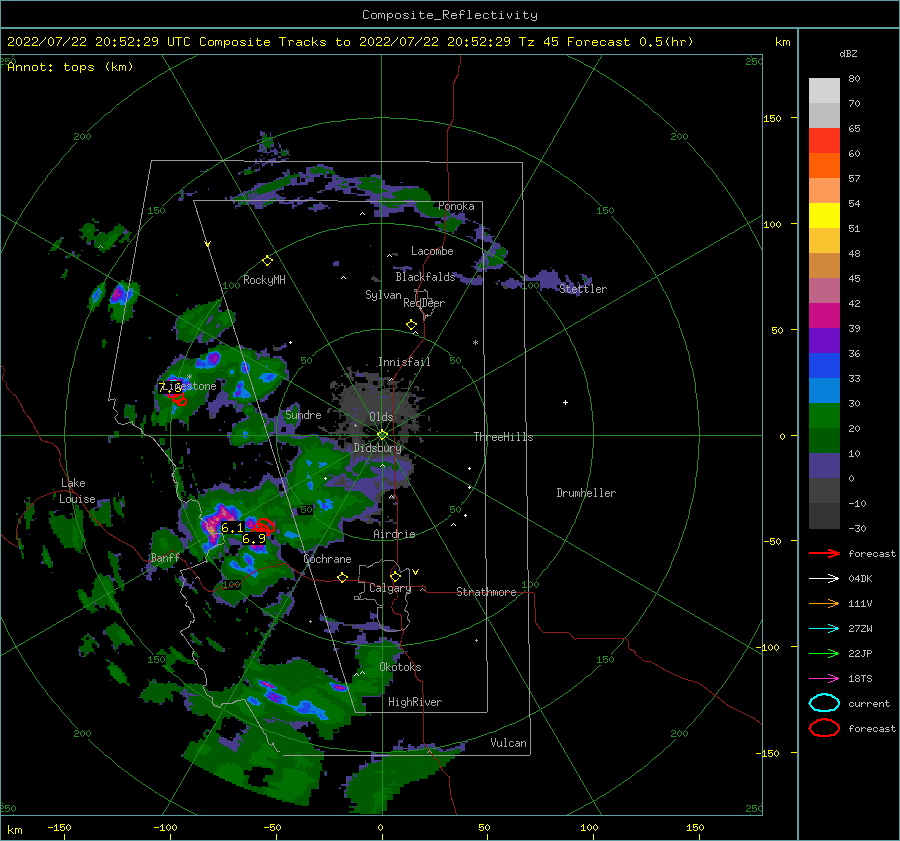Image resolution: width=900 pixels, height=841 pixels.
Task: Click the km label at bottom-left corner
Action: coord(14,830)
